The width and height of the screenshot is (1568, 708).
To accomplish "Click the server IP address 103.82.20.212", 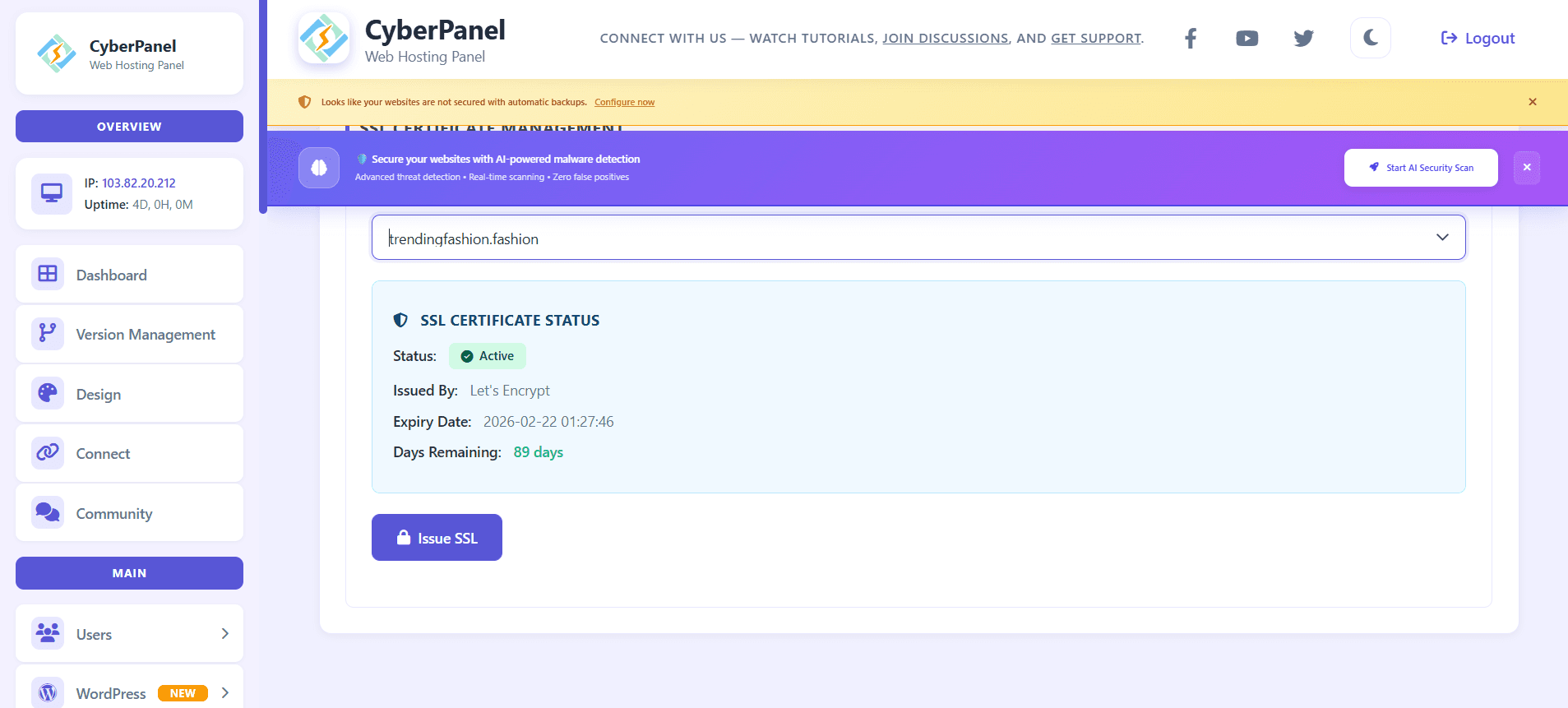I will (138, 183).
